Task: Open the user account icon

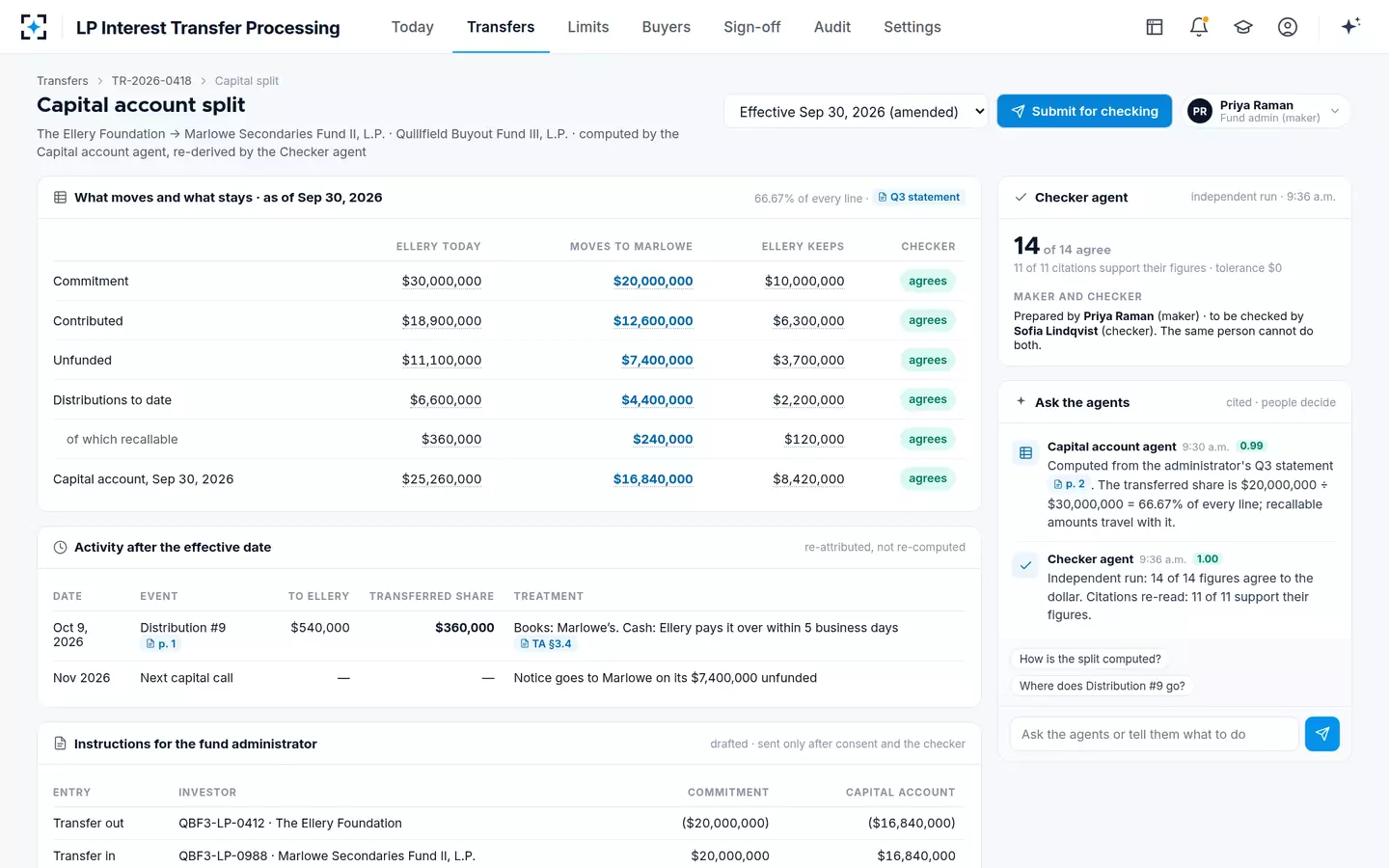Action: 1288,27
